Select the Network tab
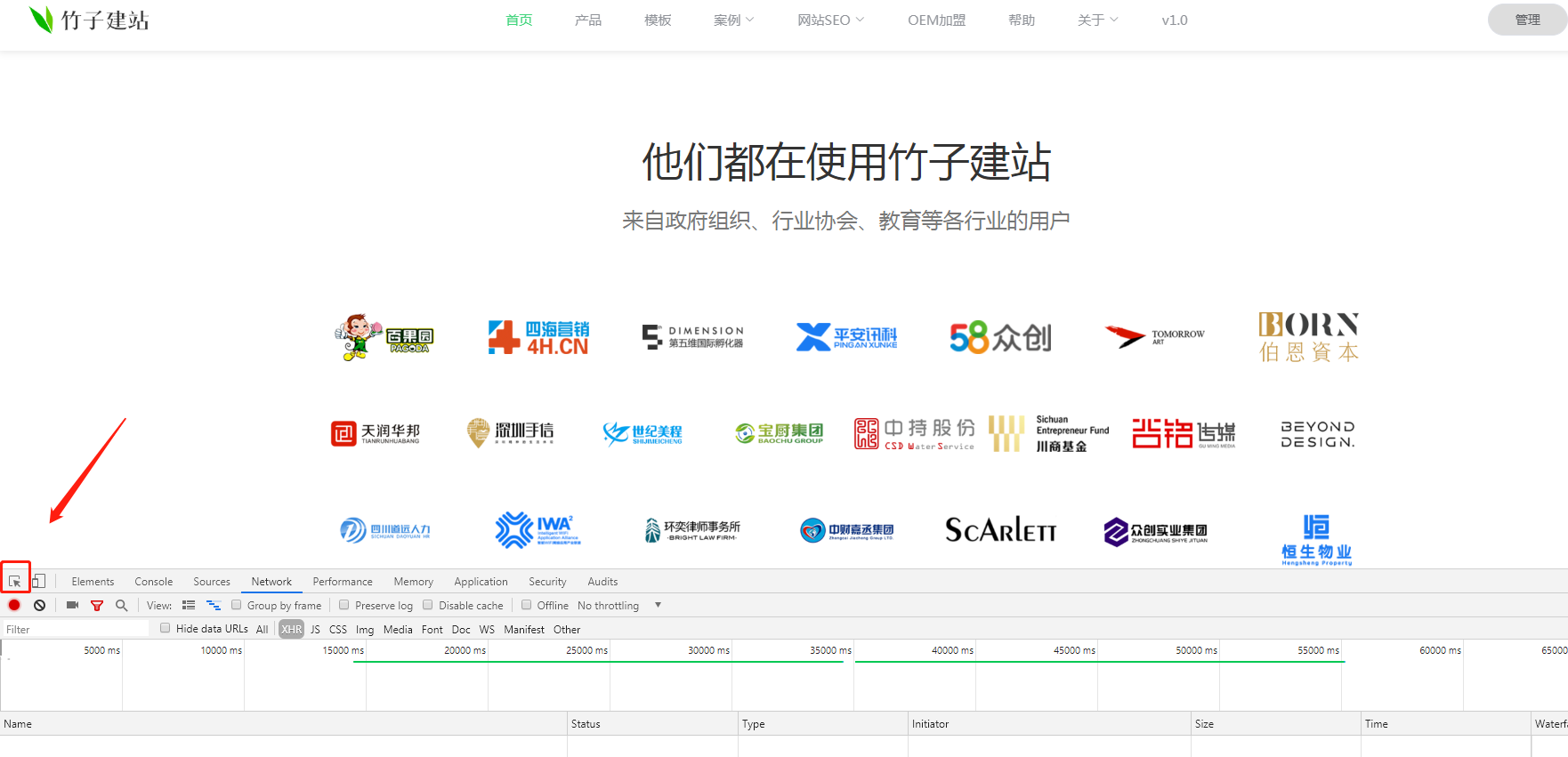The height and width of the screenshot is (757, 1568). coord(271,582)
